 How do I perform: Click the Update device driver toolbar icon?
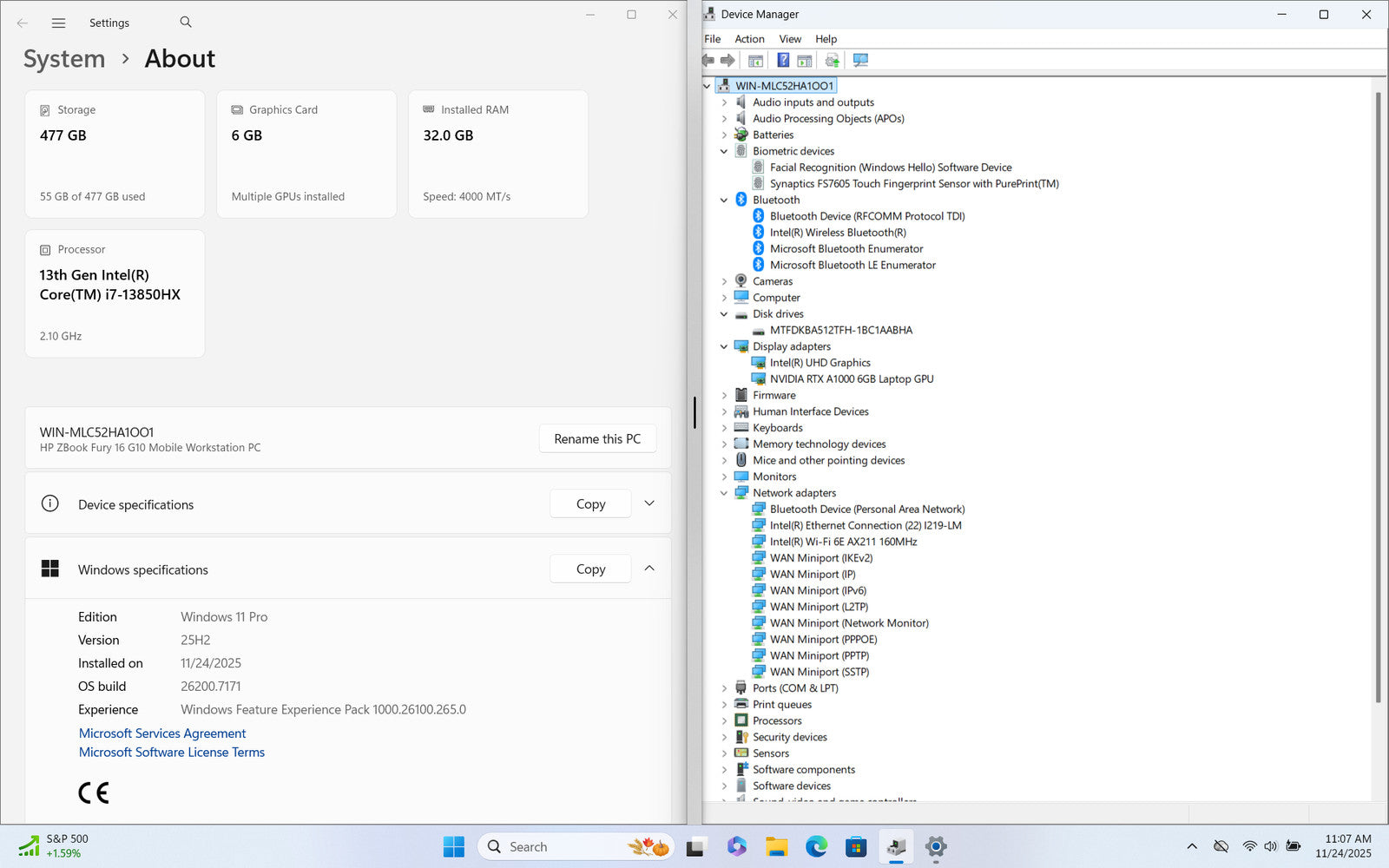click(x=832, y=60)
